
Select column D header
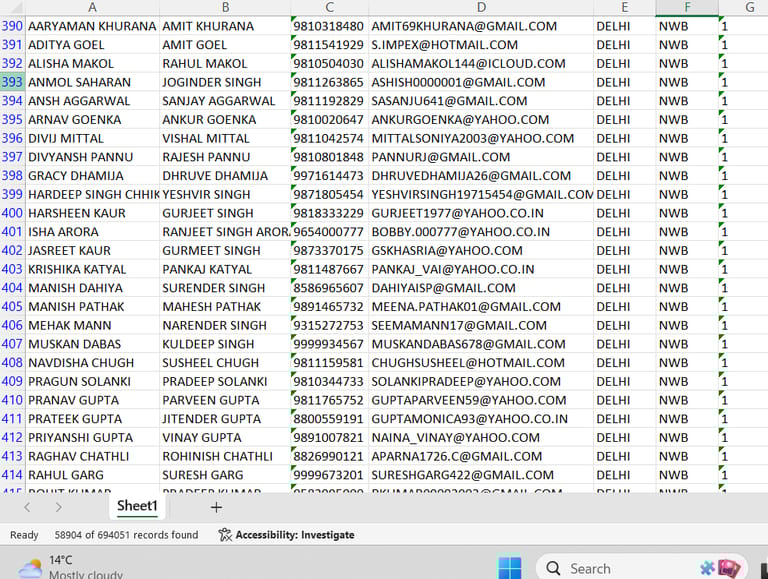click(480, 7)
